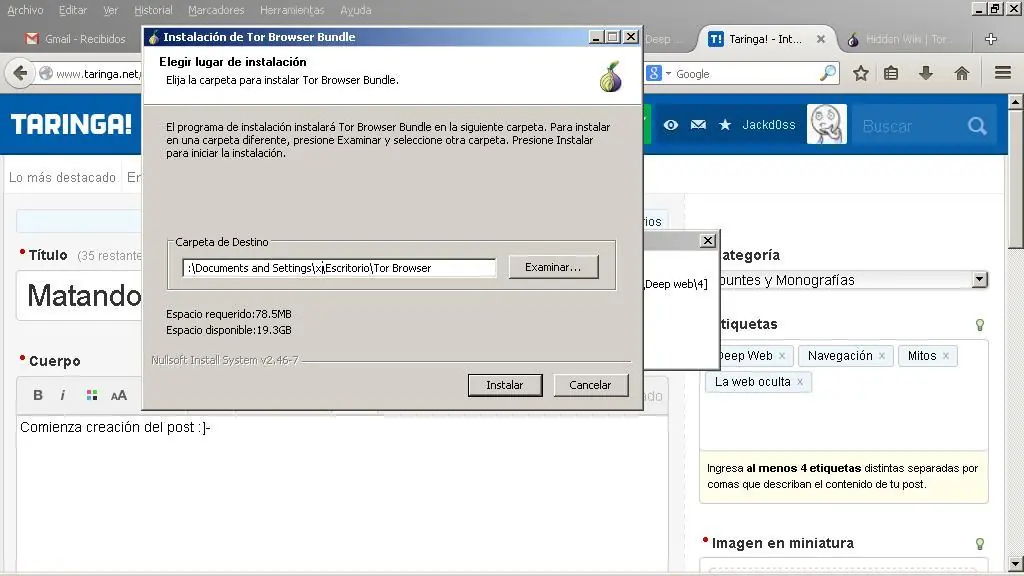Image resolution: width=1024 pixels, height=576 pixels.
Task: Click the user avatar thumbnail
Action: pyautogui.click(x=827, y=124)
